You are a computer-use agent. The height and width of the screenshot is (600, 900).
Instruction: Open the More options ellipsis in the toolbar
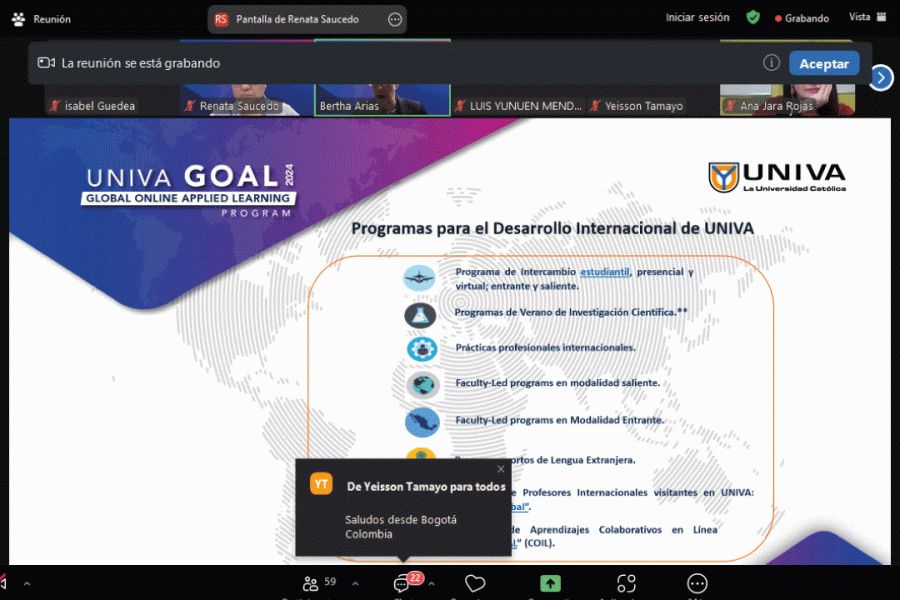pos(697,583)
